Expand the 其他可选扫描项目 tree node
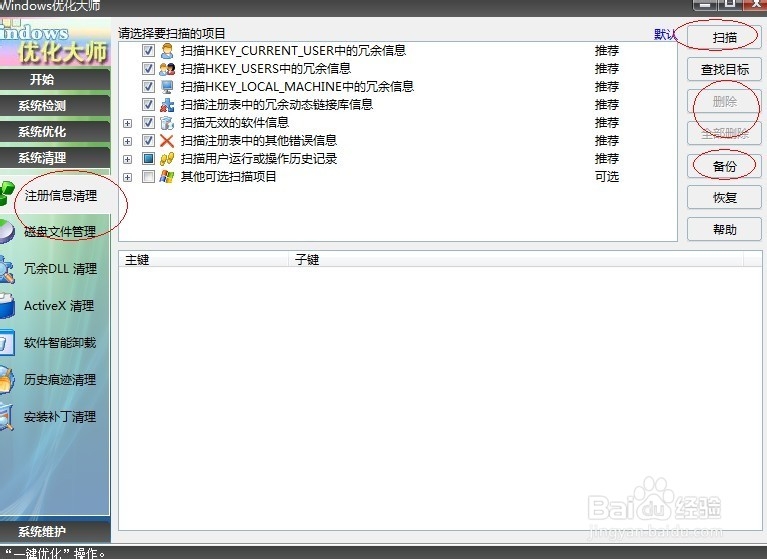 tap(128, 177)
